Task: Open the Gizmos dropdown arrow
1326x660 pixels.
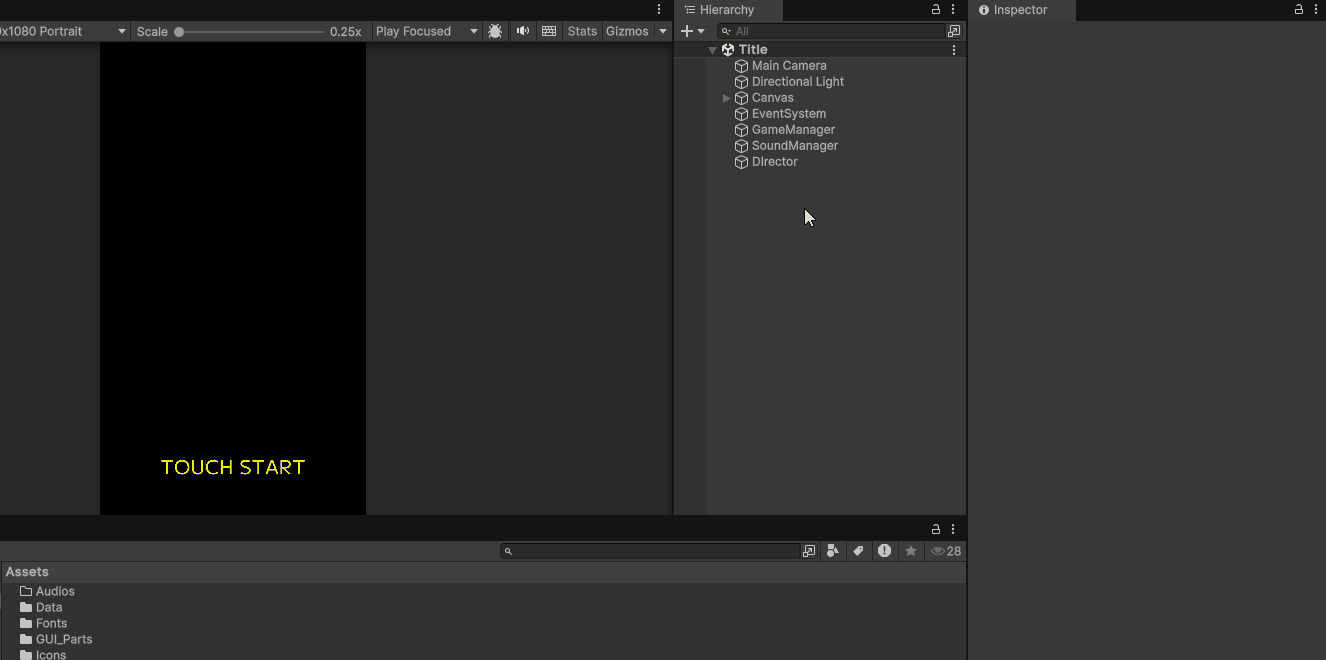Action: pyautogui.click(x=662, y=31)
